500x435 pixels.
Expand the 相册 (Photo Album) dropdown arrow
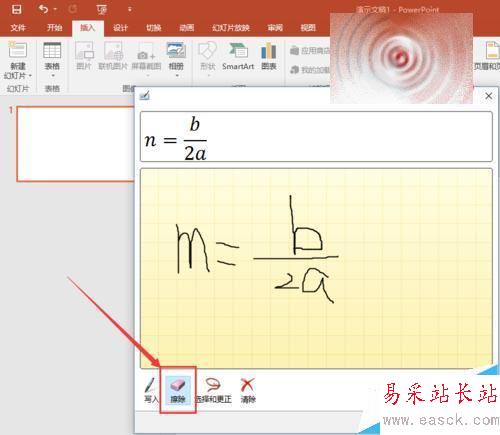point(177,76)
